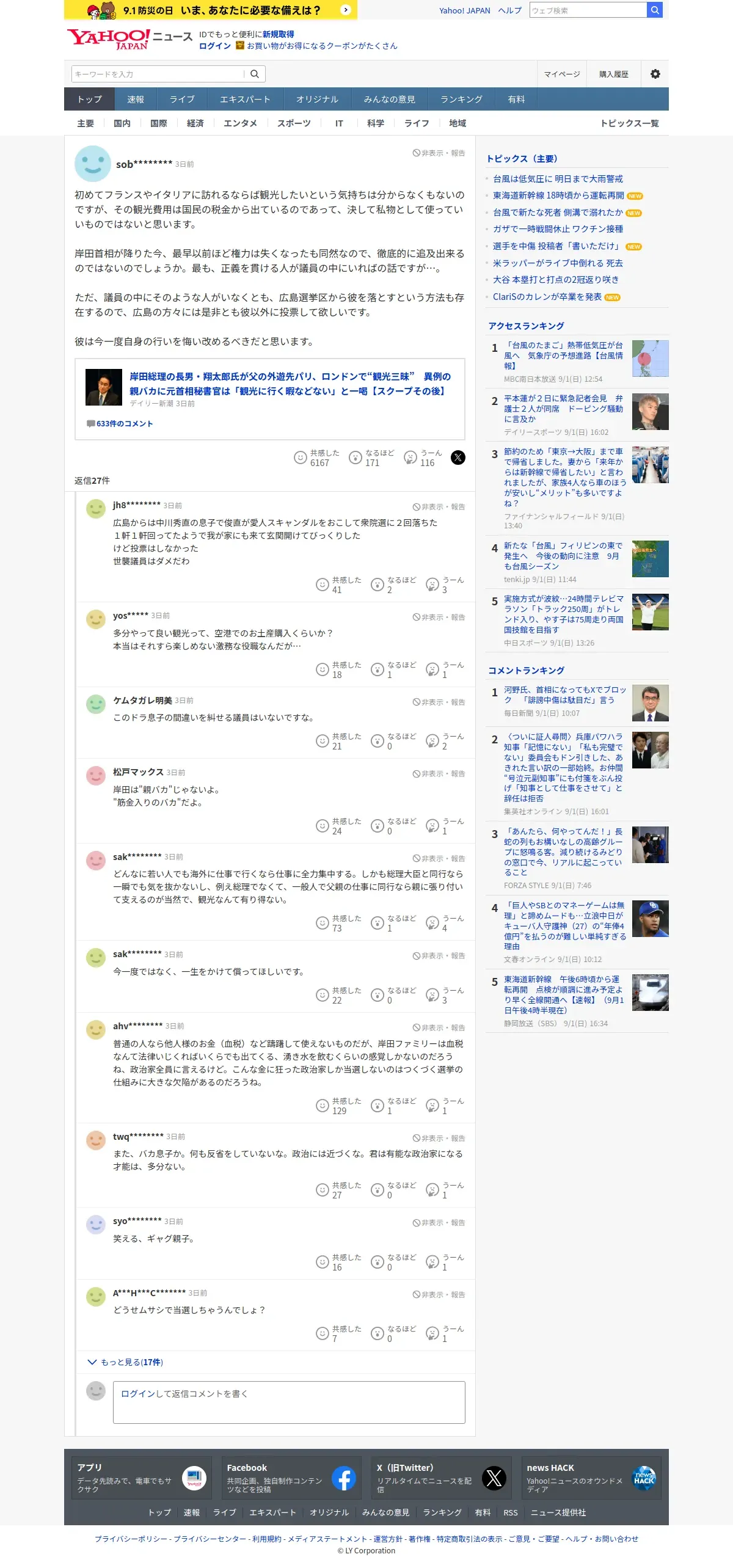
Task: Open the 地域 category
Action: click(458, 123)
